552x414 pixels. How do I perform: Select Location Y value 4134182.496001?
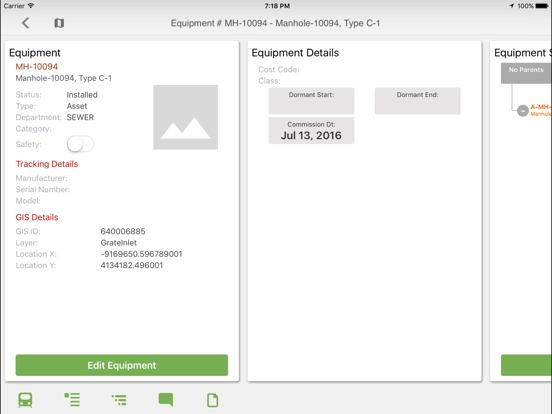click(132, 265)
